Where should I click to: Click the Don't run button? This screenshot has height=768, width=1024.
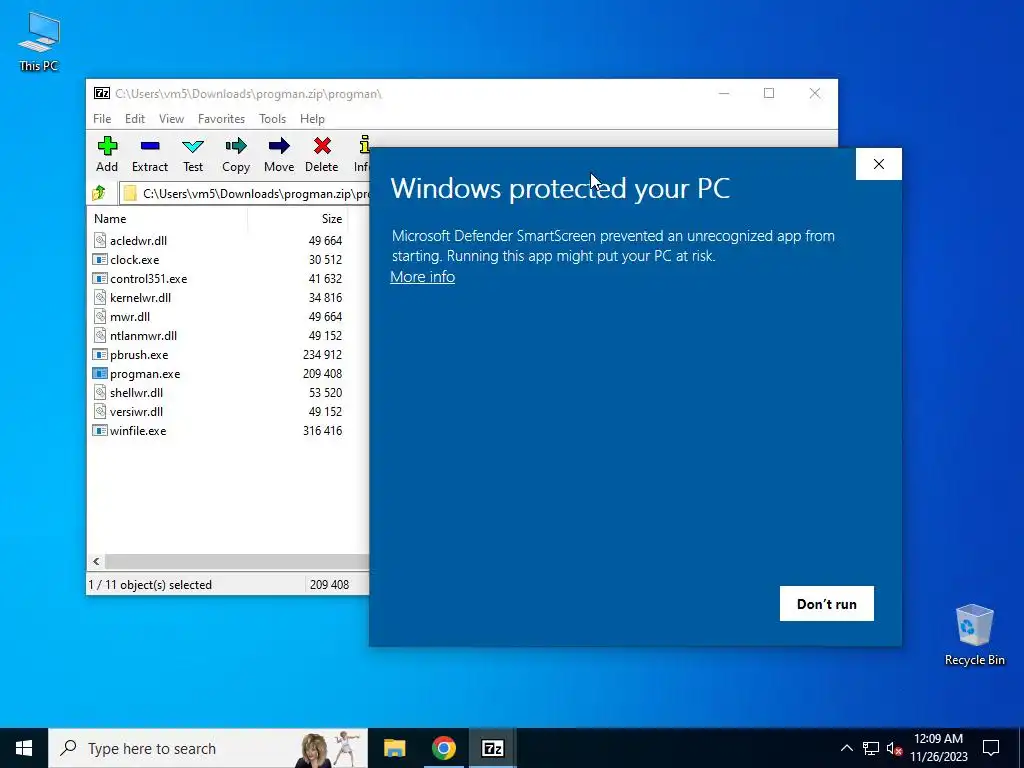[827, 603]
